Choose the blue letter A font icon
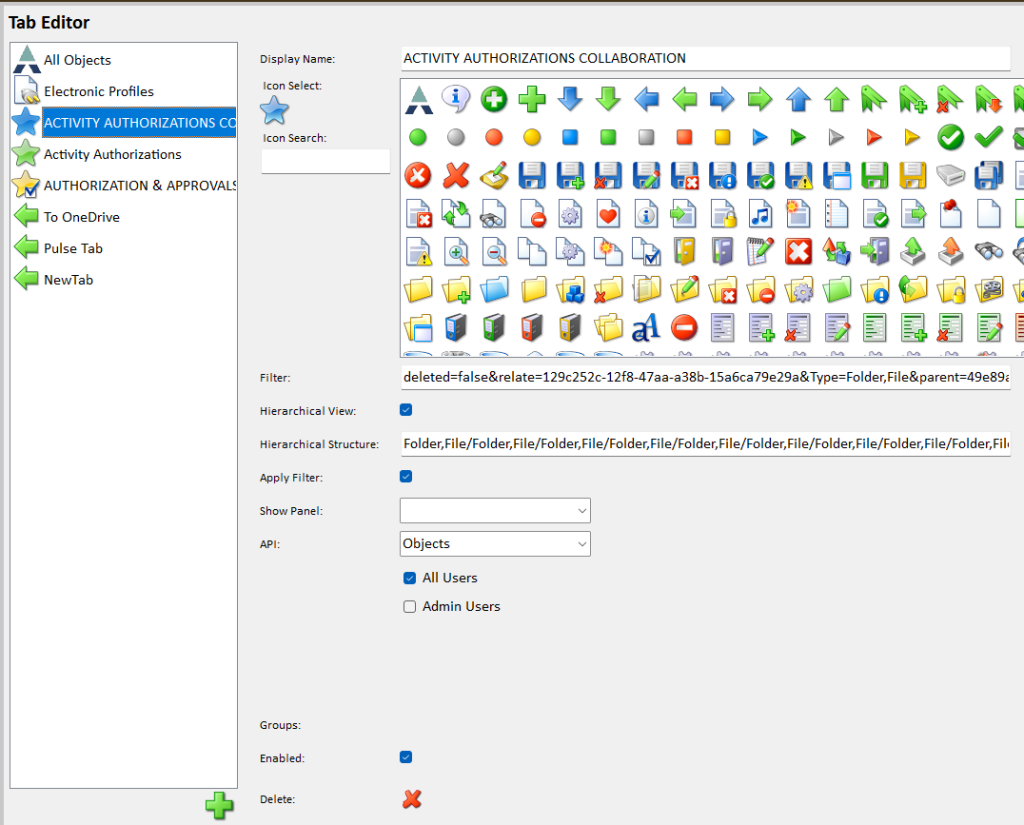The width and height of the screenshot is (1024, 825). (x=646, y=327)
